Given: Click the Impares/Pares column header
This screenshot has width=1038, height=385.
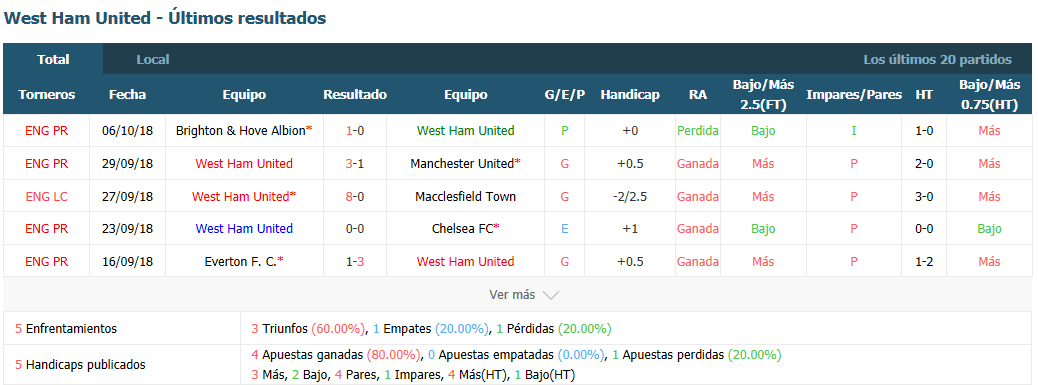Looking at the screenshot, I should [x=853, y=95].
